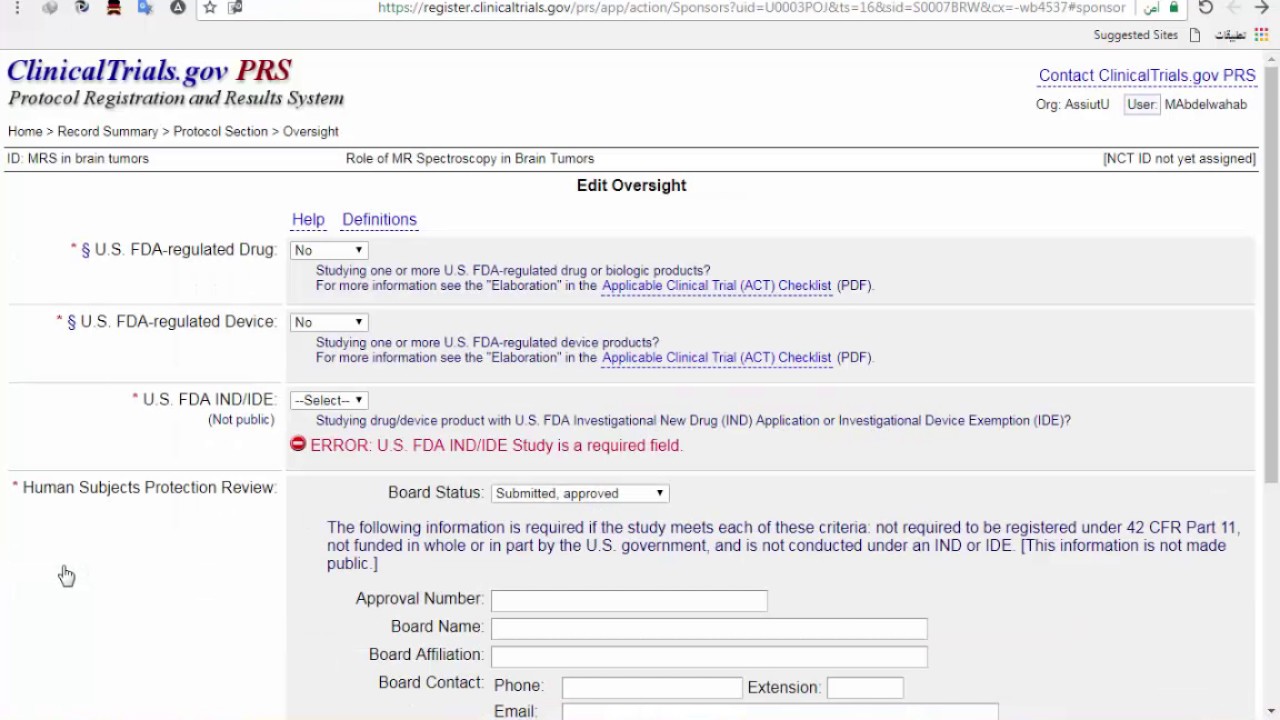This screenshot has height=720, width=1280.
Task: Click the red IND/IDE error icon
Action: pos(298,444)
